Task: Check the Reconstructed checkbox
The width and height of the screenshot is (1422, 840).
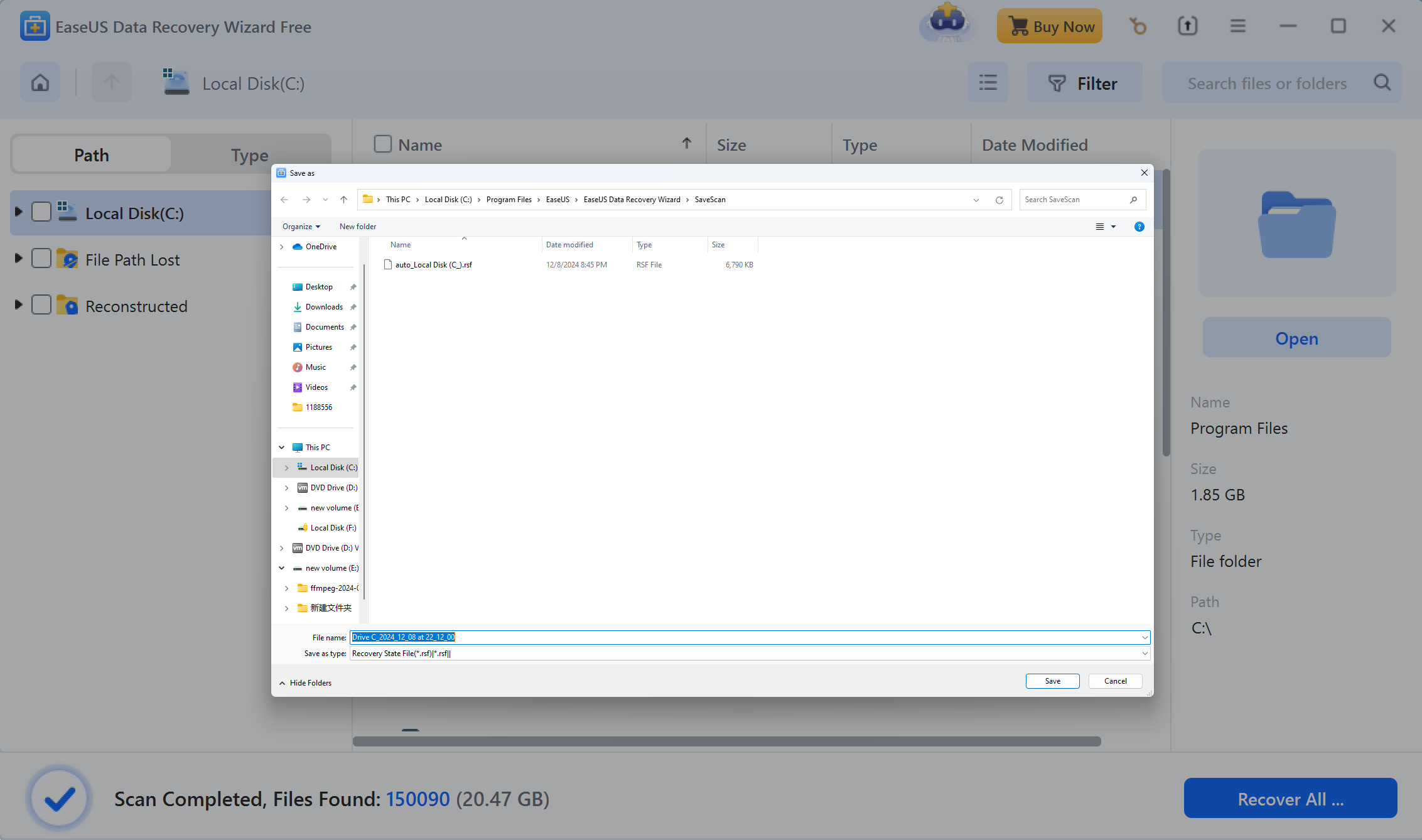Action: [x=41, y=305]
